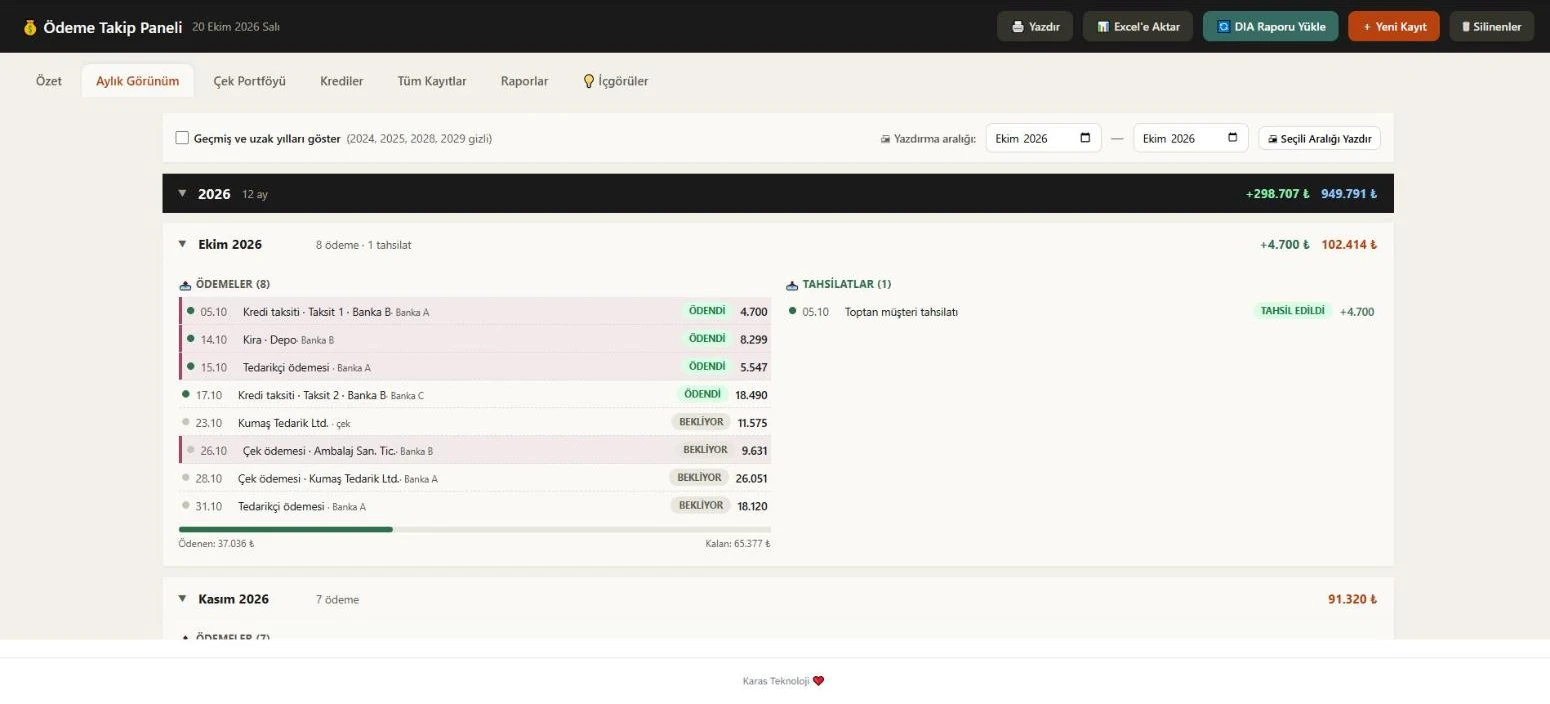Open the Raporlar tab
The width and height of the screenshot is (1550, 704).
pos(525,81)
